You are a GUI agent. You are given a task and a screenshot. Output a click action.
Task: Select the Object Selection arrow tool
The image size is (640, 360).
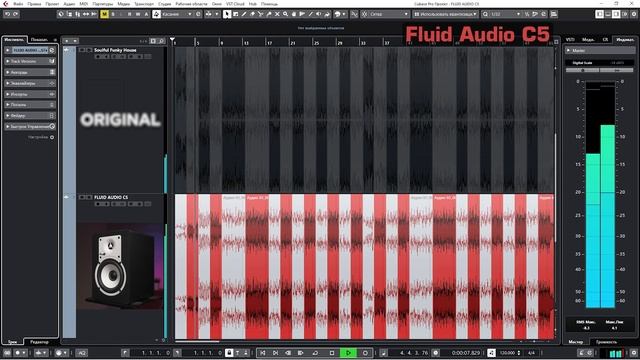(x=227, y=14)
